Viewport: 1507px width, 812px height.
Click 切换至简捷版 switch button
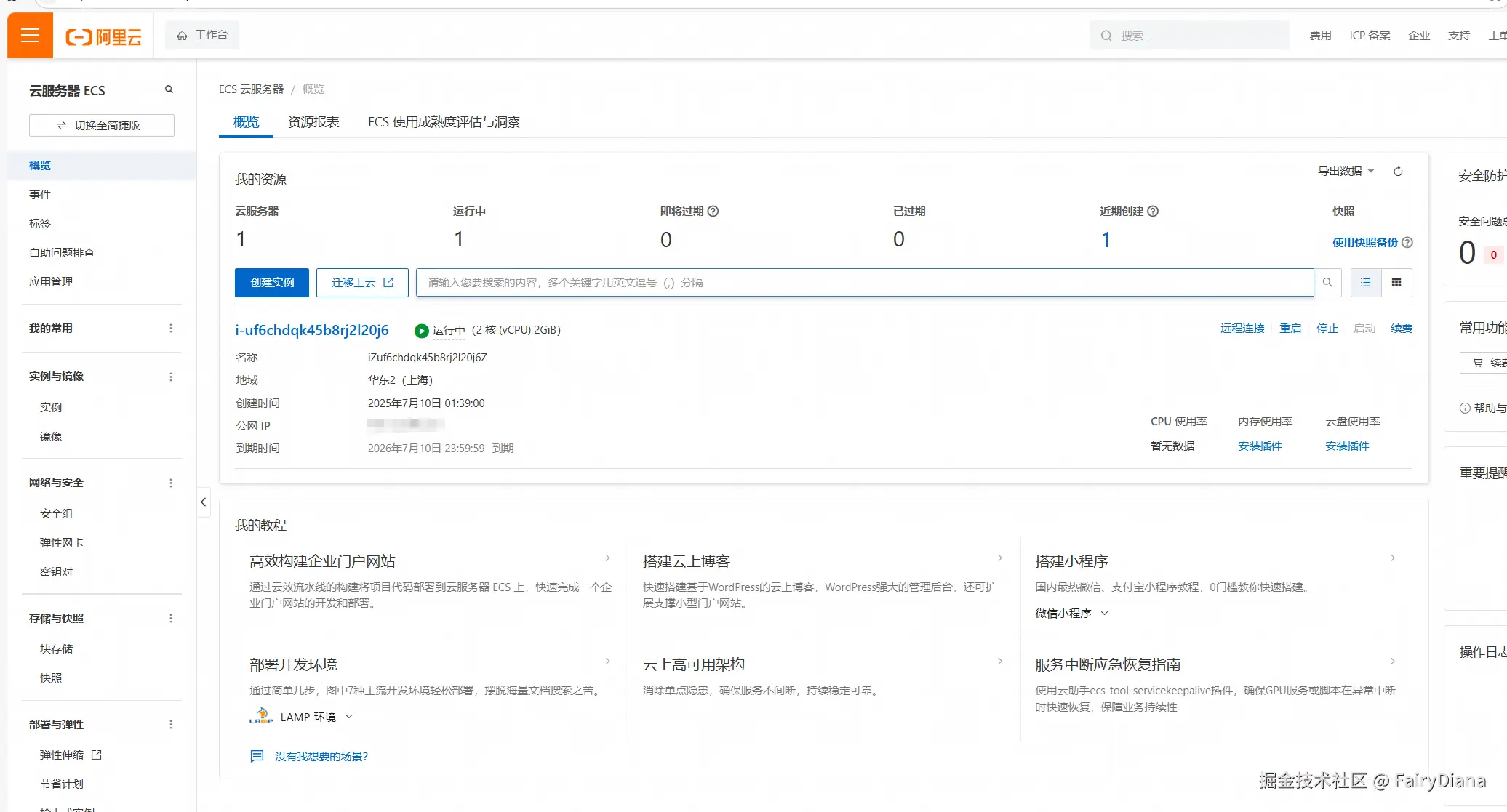point(102,125)
